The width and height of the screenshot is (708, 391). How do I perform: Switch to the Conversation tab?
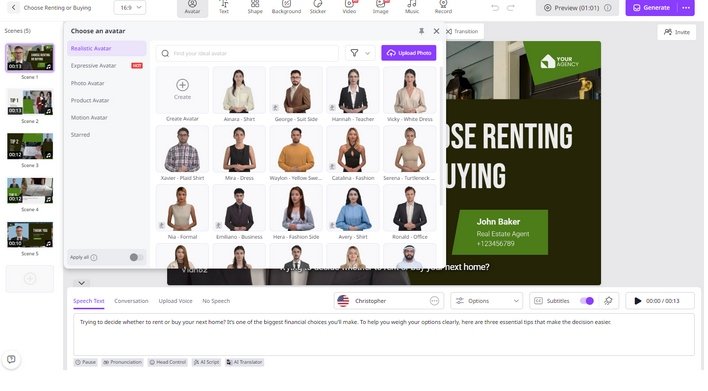pos(131,301)
